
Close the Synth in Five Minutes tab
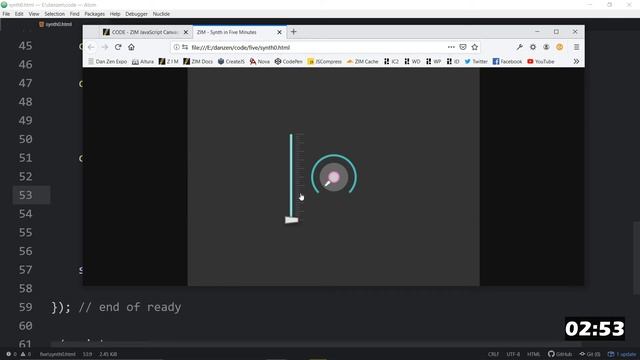[279, 32]
